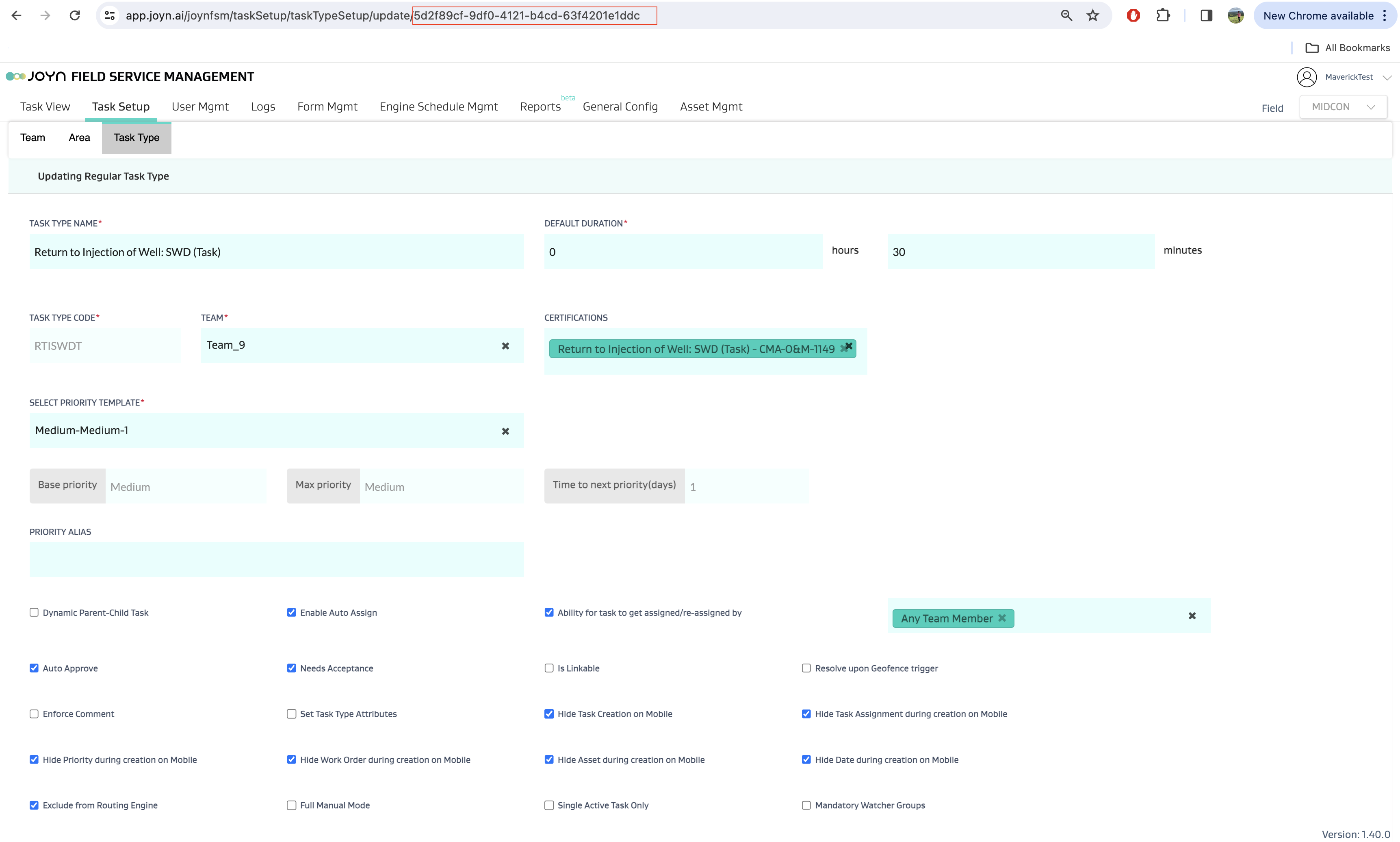Expand the MaverickTest account dropdown

1388,76
